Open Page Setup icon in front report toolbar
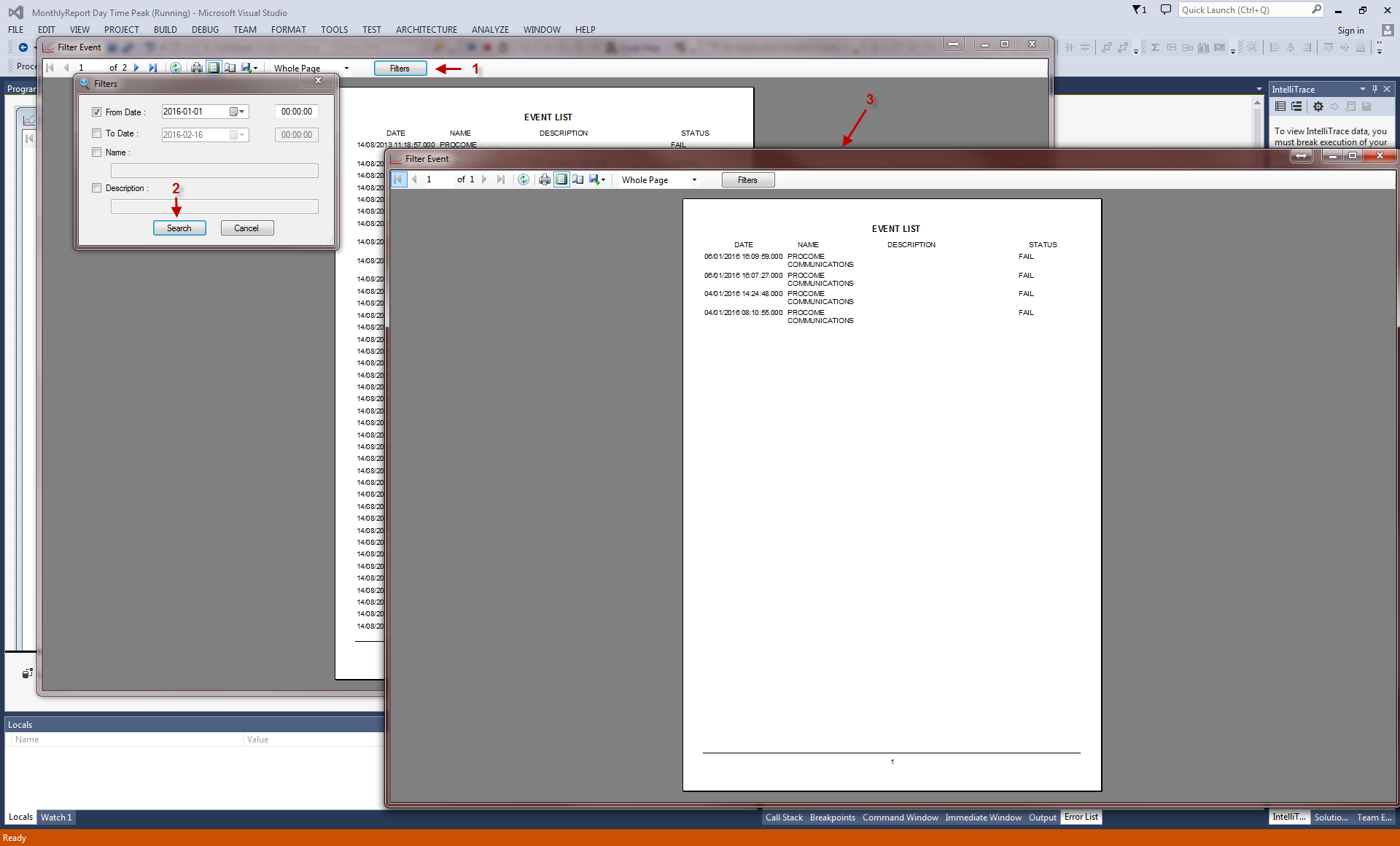Image resolution: width=1400 pixels, height=846 pixels. pyautogui.click(x=578, y=179)
